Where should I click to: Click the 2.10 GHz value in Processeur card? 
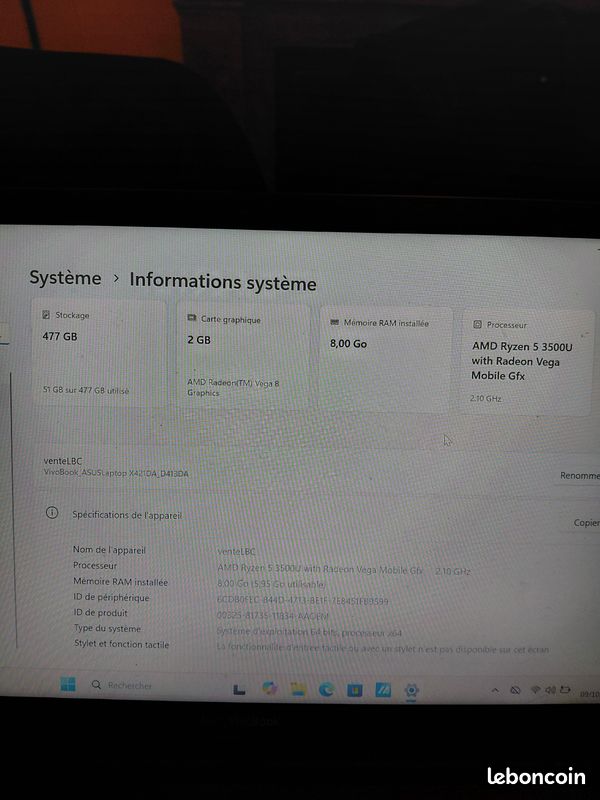point(485,398)
